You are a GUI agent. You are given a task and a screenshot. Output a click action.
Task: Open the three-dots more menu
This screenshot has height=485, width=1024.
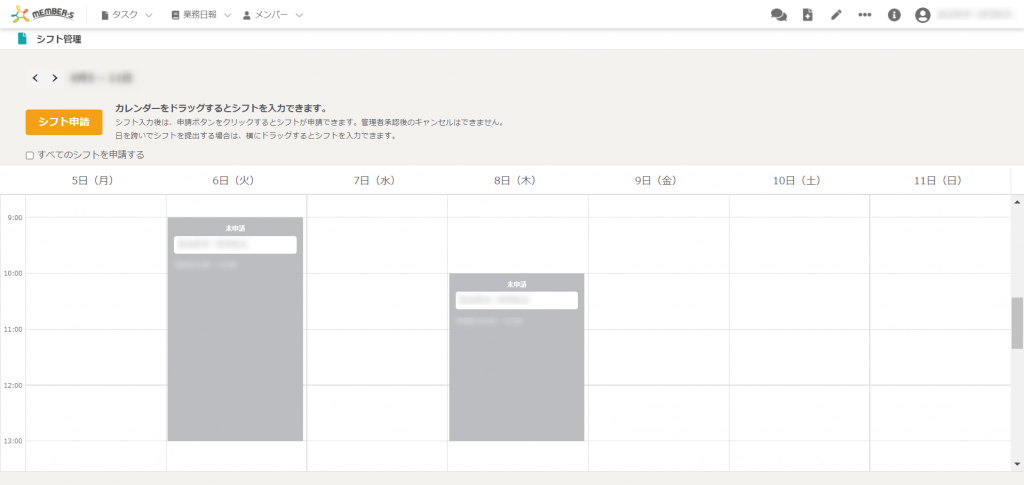865,15
